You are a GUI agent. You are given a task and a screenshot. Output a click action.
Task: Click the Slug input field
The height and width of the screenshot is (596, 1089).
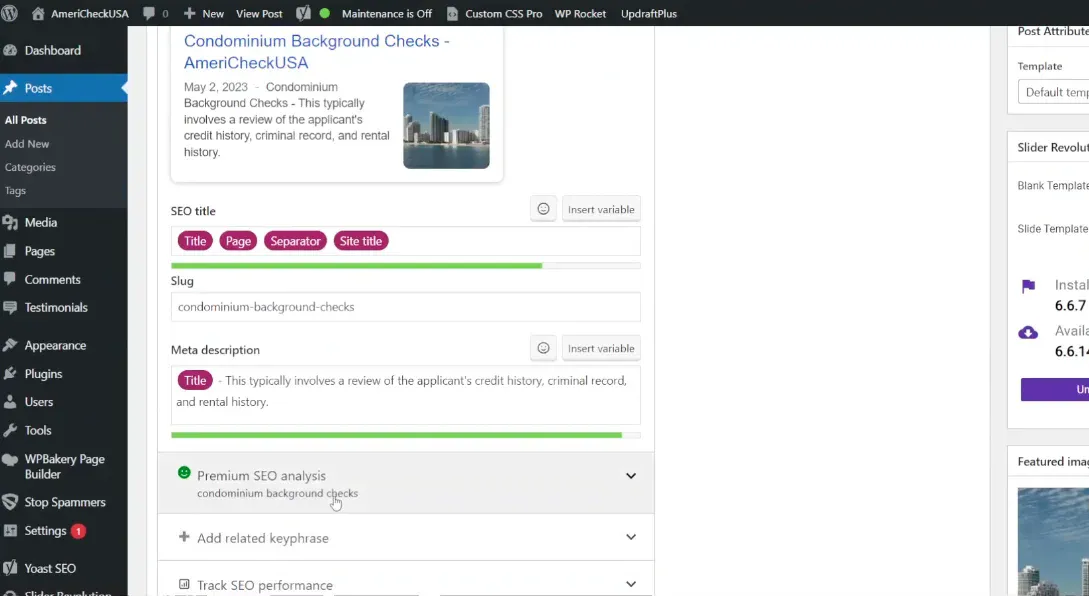click(x=405, y=307)
